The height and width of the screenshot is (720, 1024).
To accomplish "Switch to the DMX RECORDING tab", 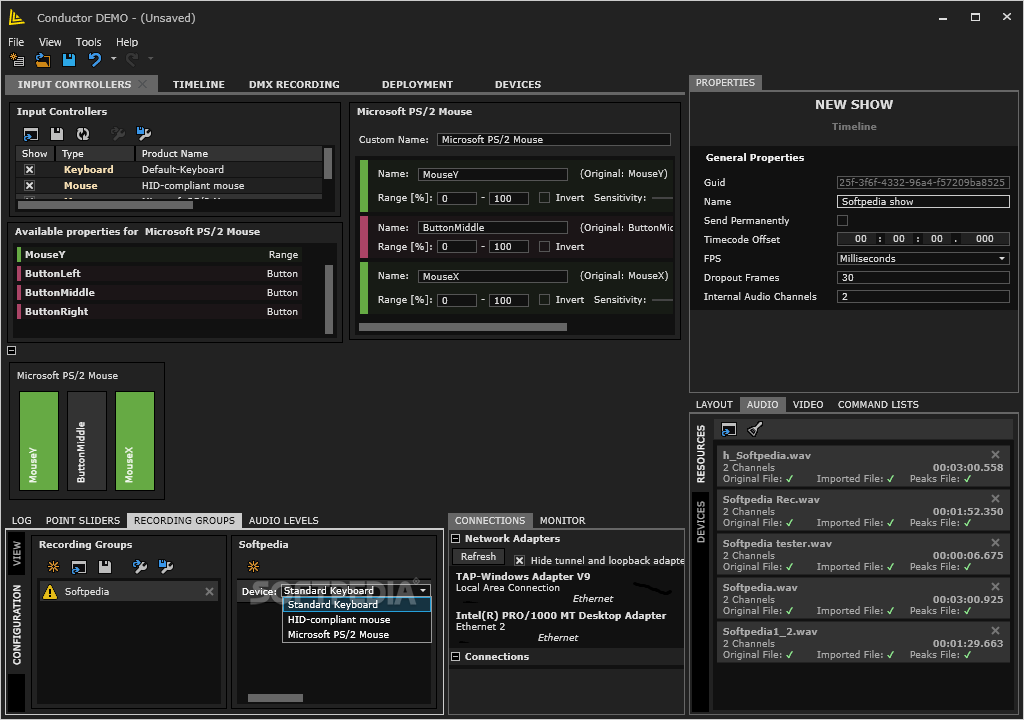I will (x=294, y=84).
